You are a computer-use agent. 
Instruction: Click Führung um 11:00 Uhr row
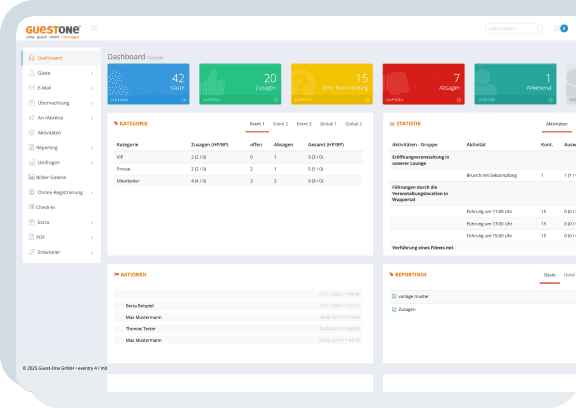(x=483, y=212)
